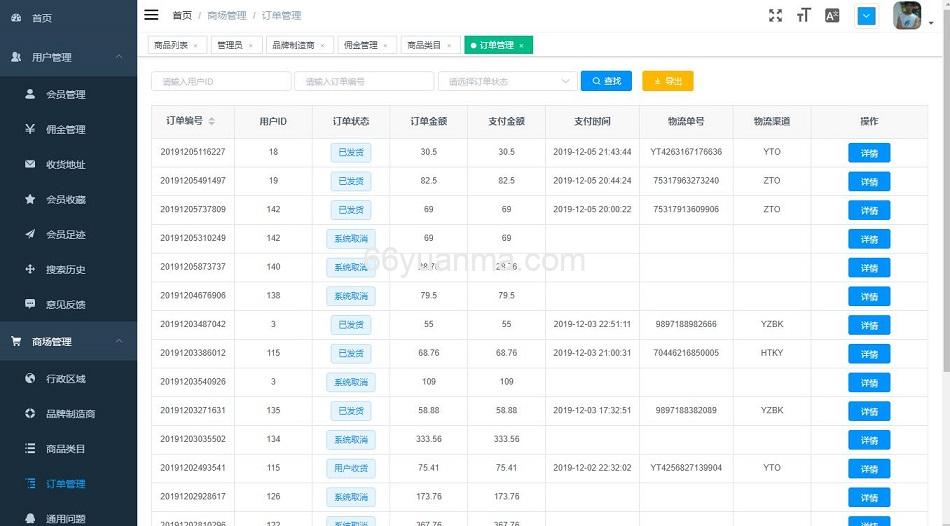The width and height of the screenshot is (950, 526).
Task: Open the avatar dropdown caret
Action: pos(931,23)
